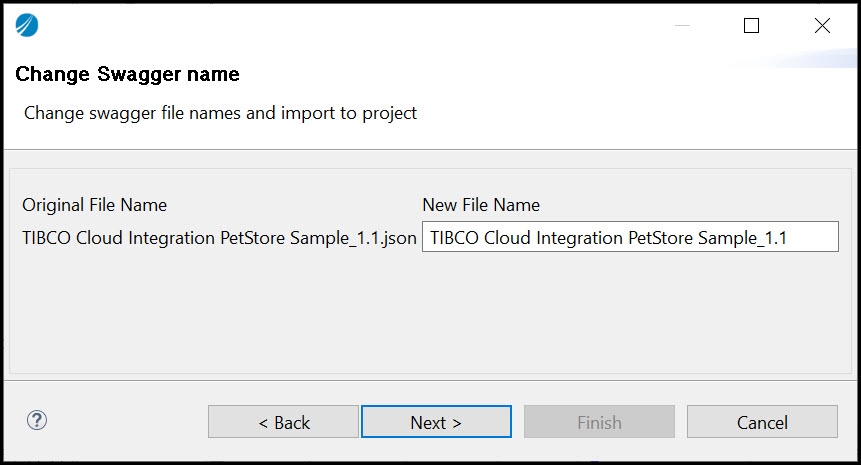Place cursor after 'Sample_1.1' in name field

(790, 238)
